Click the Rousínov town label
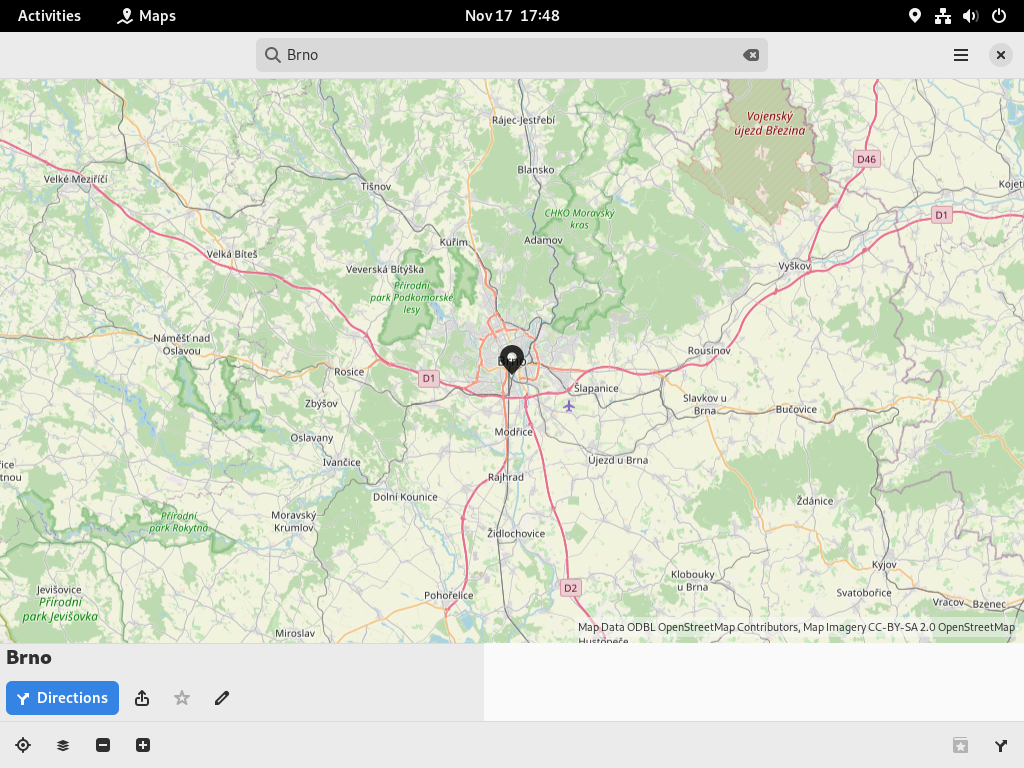The width and height of the screenshot is (1024, 768). click(709, 351)
